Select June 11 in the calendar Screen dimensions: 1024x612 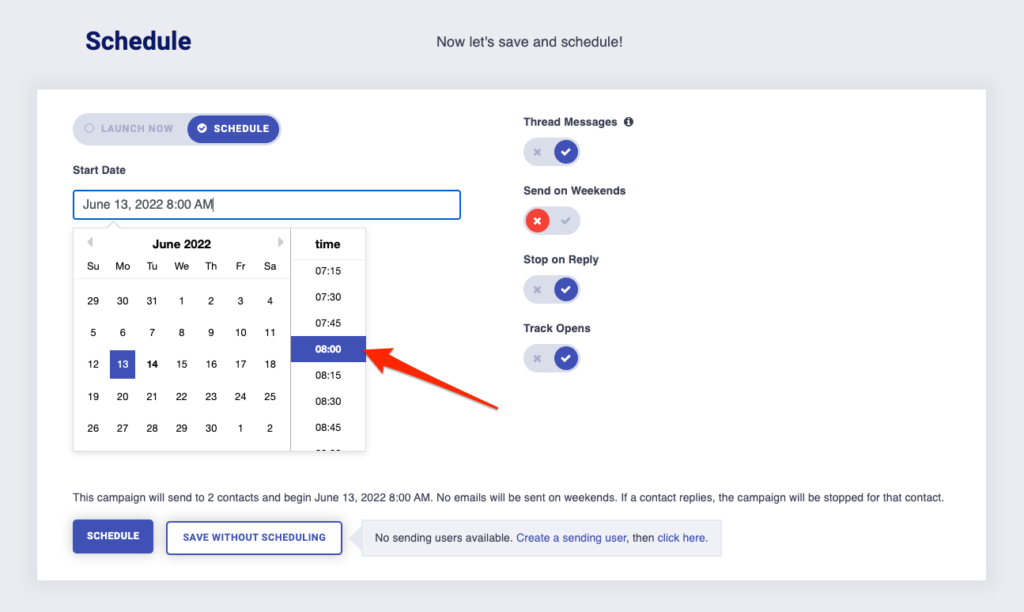[270, 332]
